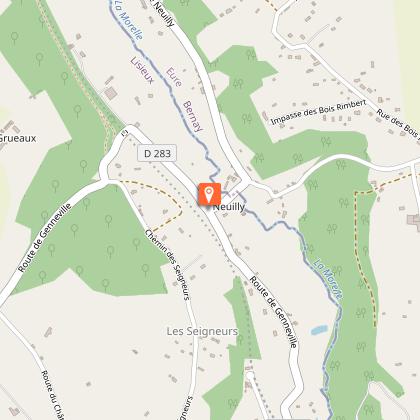Click the orange location pin marker
This screenshot has height=420, width=420.
click(x=209, y=194)
